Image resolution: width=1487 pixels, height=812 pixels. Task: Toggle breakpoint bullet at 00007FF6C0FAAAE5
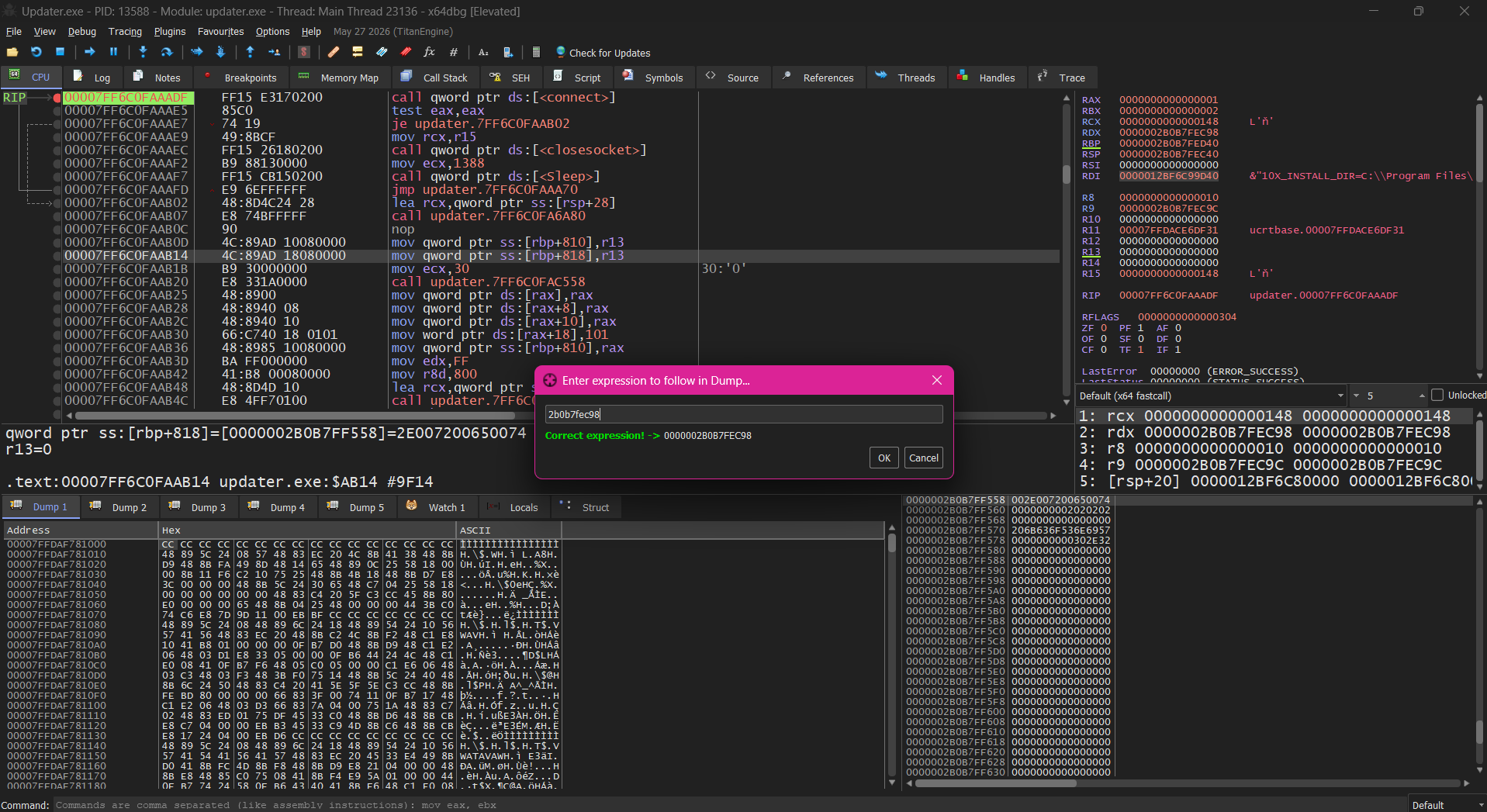(57, 111)
